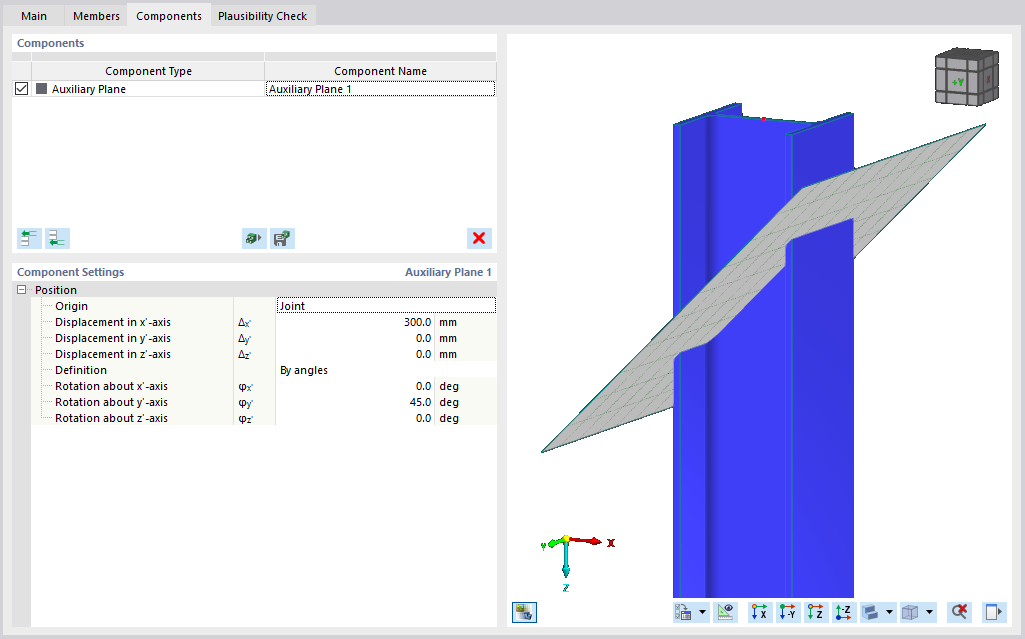Image resolution: width=1025 pixels, height=639 pixels.
Task: Click the detach viewport window icon
Action: coord(994,612)
